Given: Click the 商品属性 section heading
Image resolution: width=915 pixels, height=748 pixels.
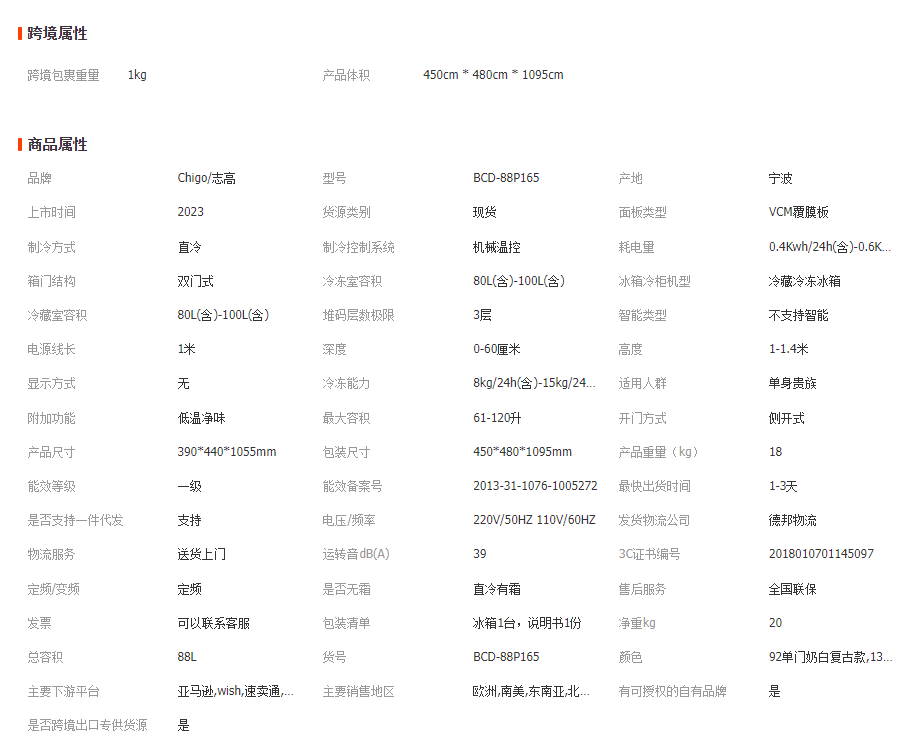Looking at the screenshot, I should [57, 144].
